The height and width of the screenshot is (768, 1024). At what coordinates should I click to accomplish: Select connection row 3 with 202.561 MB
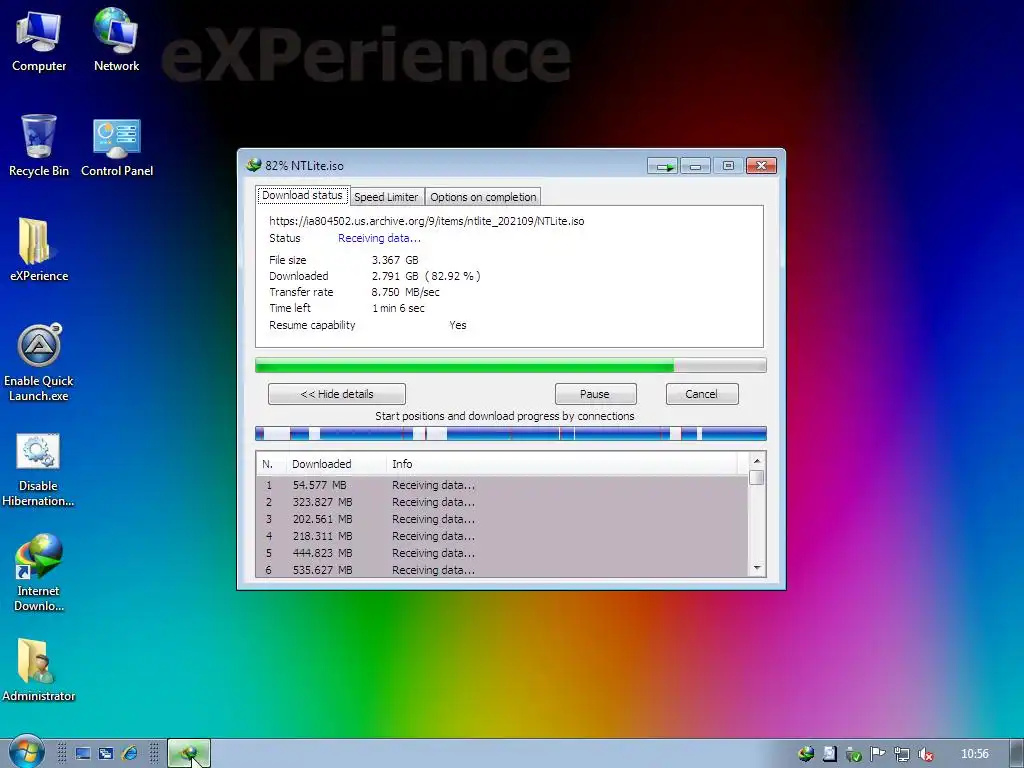(502, 519)
